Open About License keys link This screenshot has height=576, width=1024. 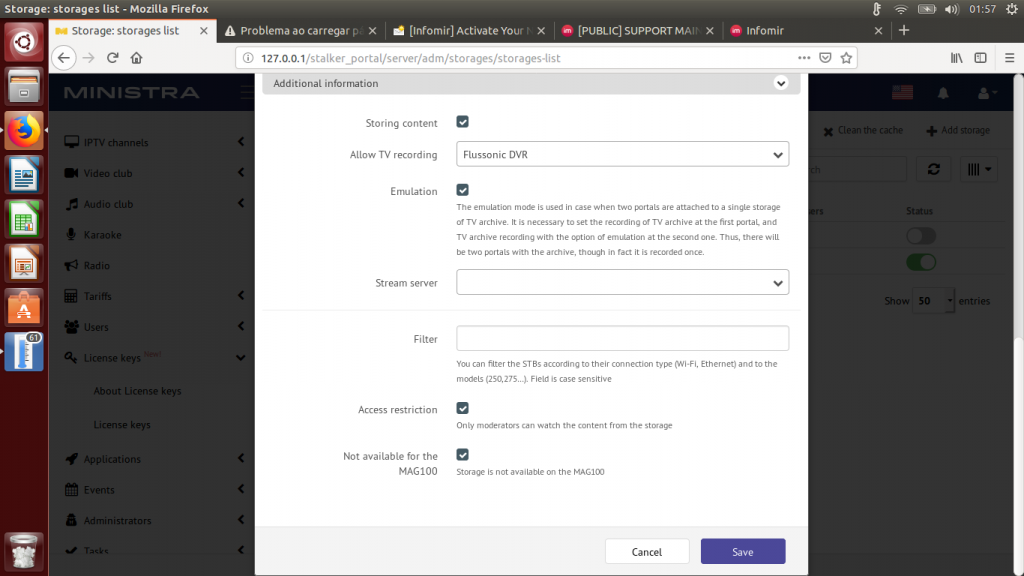tap(137, 390)
